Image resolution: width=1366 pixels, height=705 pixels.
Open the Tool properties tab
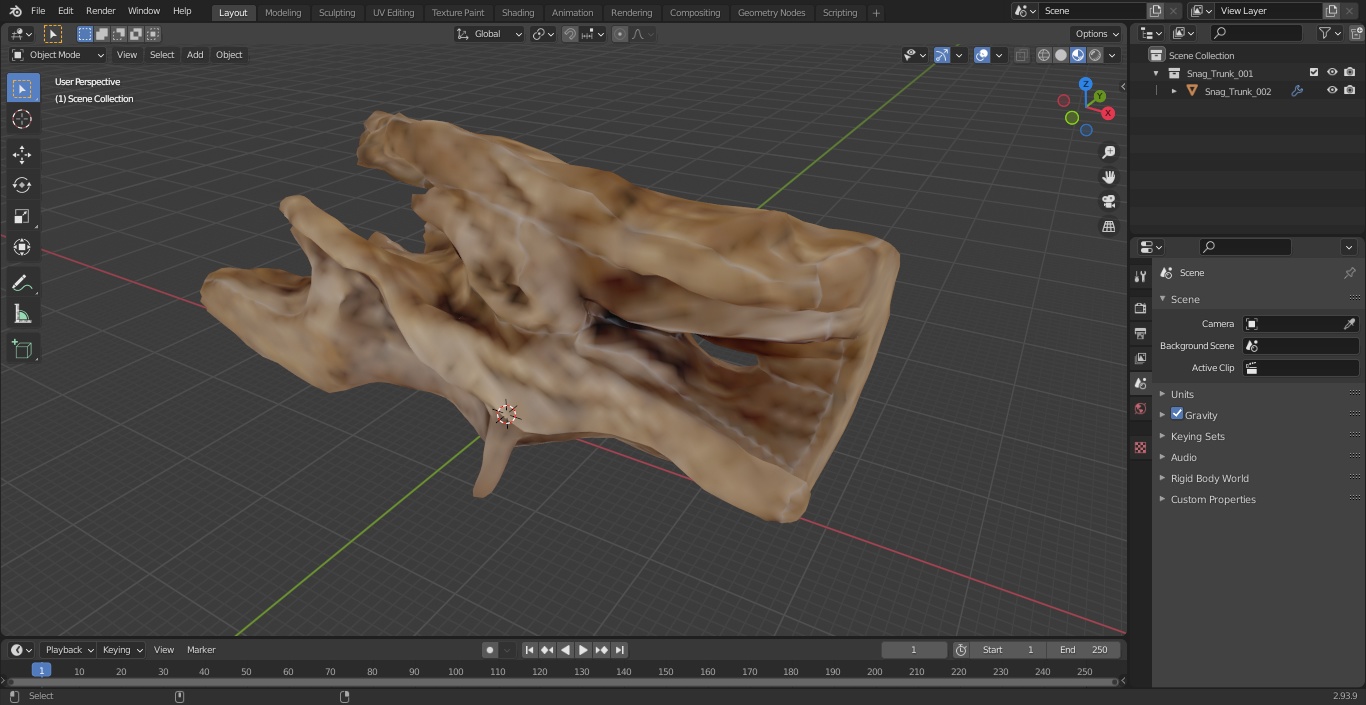(1140, 276)
